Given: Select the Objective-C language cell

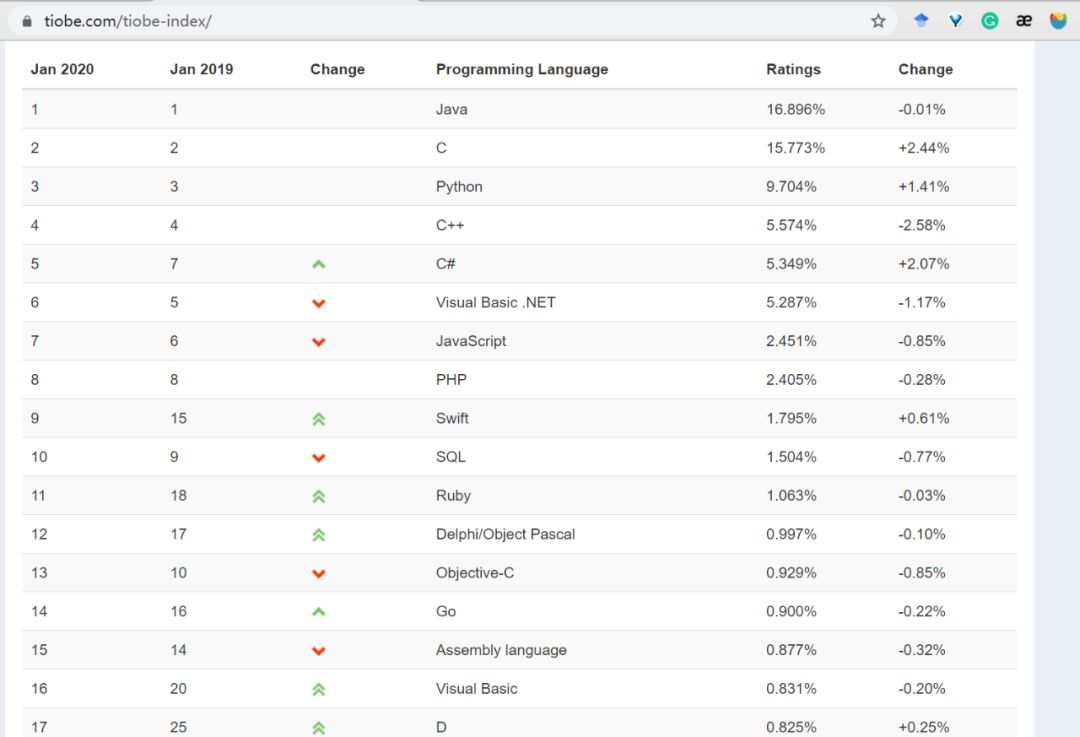Looking at the screenshot, I should tap(475, 572).
